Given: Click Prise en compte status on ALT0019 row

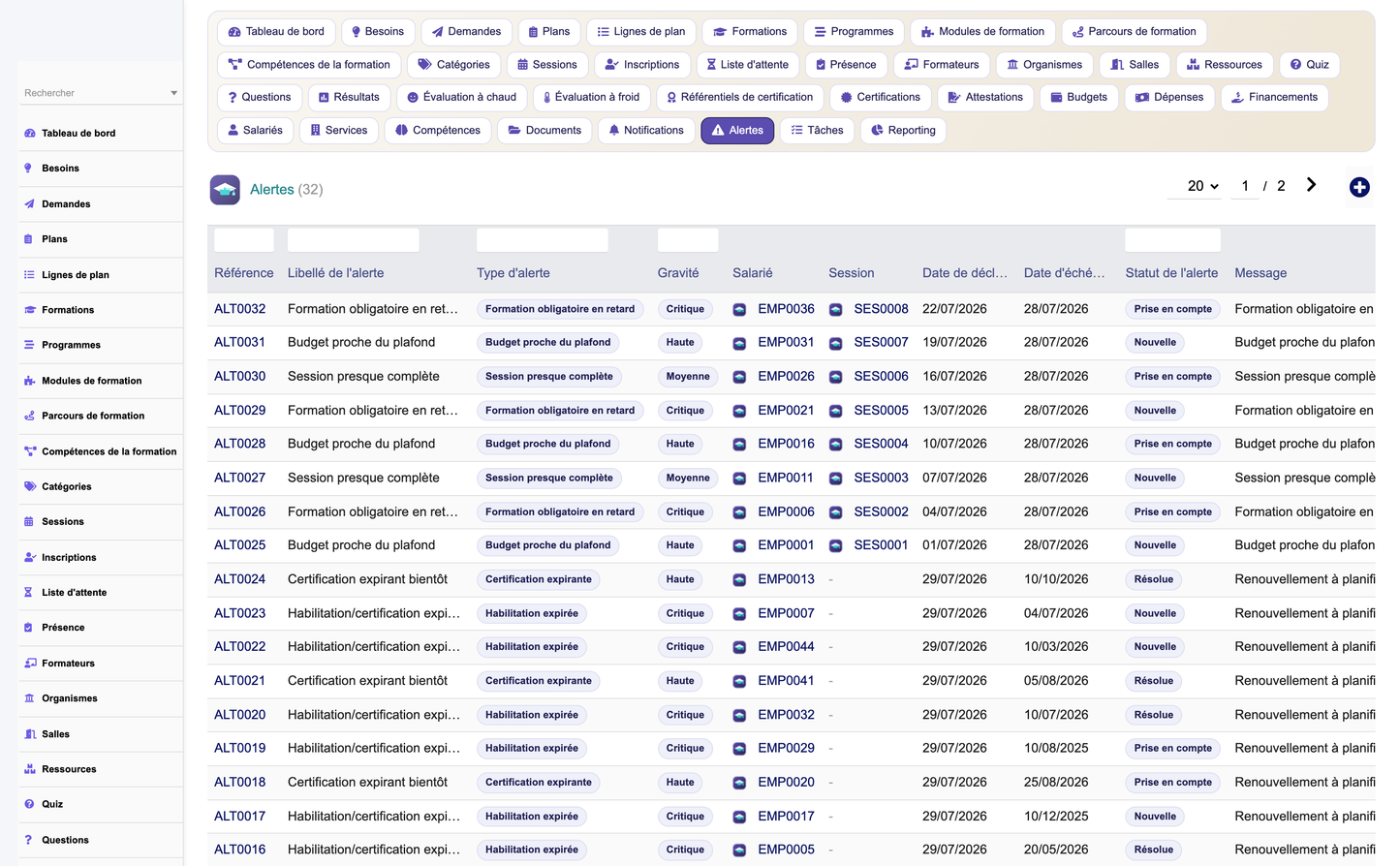Looking at the screenshot, I should pyautogui.click(x=1173, y=749).
